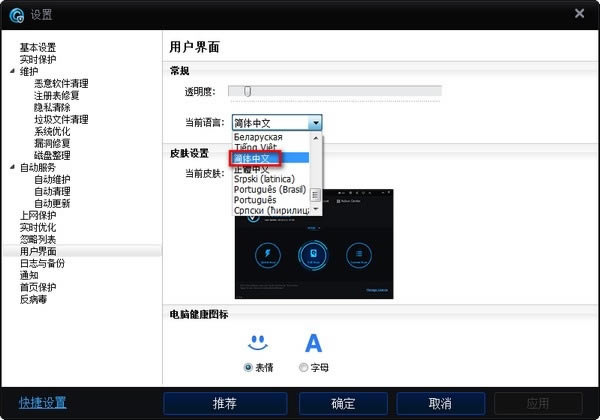This screenshot has width=600, height=420.
Task: Choose the 字母 radio button
Action: (x=303, y=367)
